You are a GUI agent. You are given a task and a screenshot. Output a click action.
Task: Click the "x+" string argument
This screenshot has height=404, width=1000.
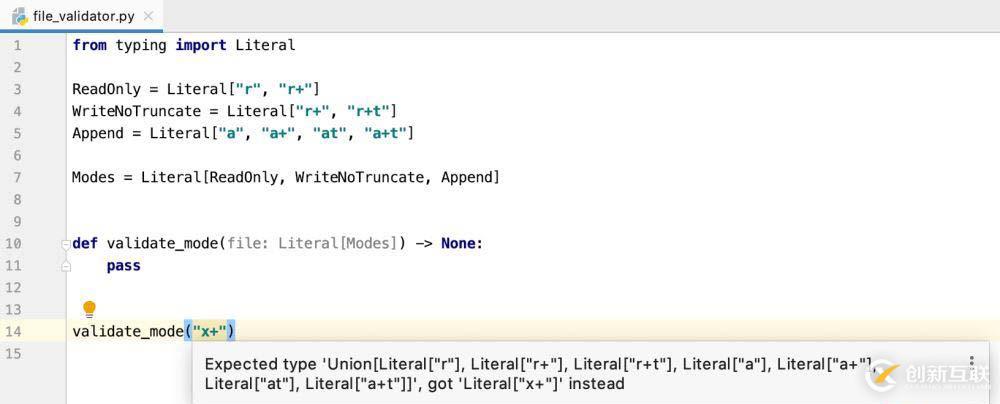pos(209,331)
